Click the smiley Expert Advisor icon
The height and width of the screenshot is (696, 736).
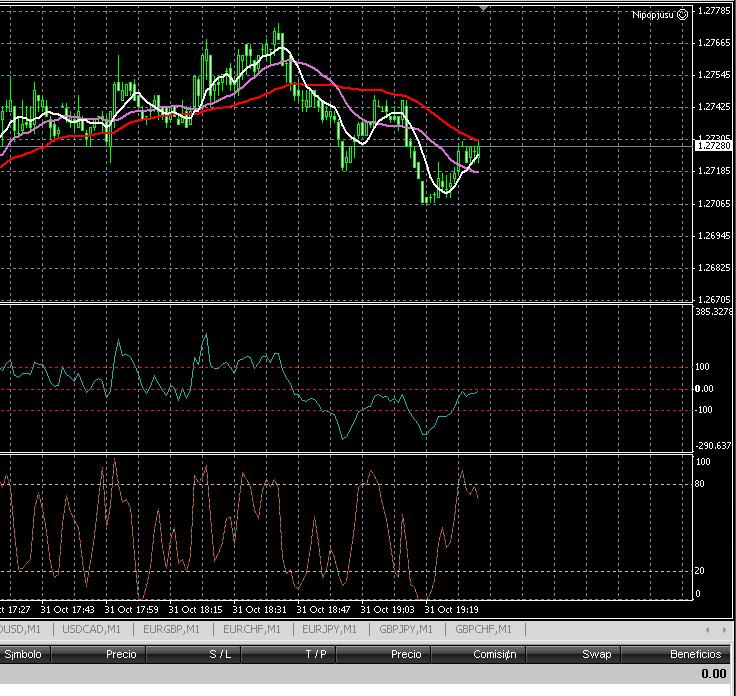(683, 14)
